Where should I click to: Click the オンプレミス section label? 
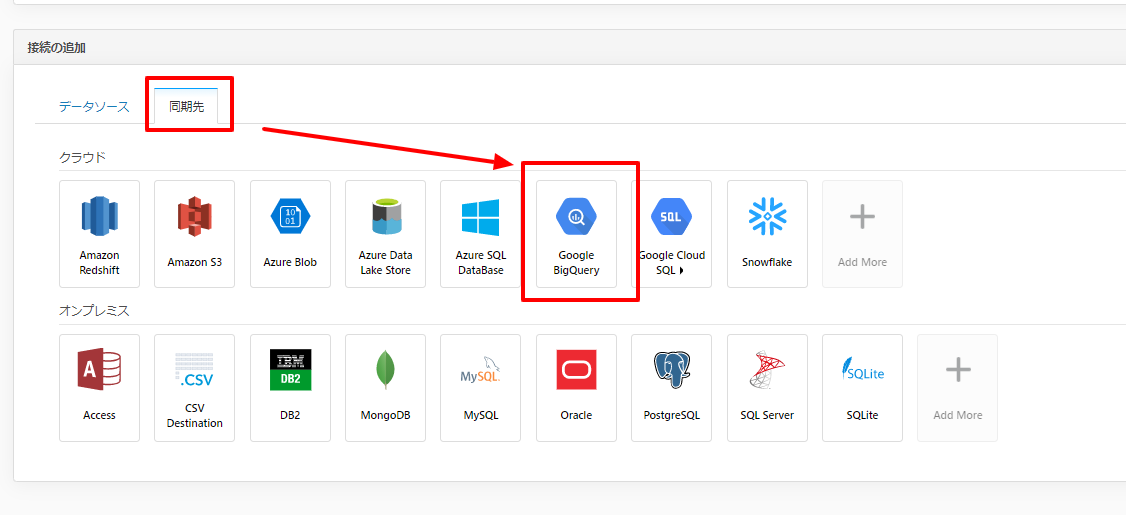(94, 310)
